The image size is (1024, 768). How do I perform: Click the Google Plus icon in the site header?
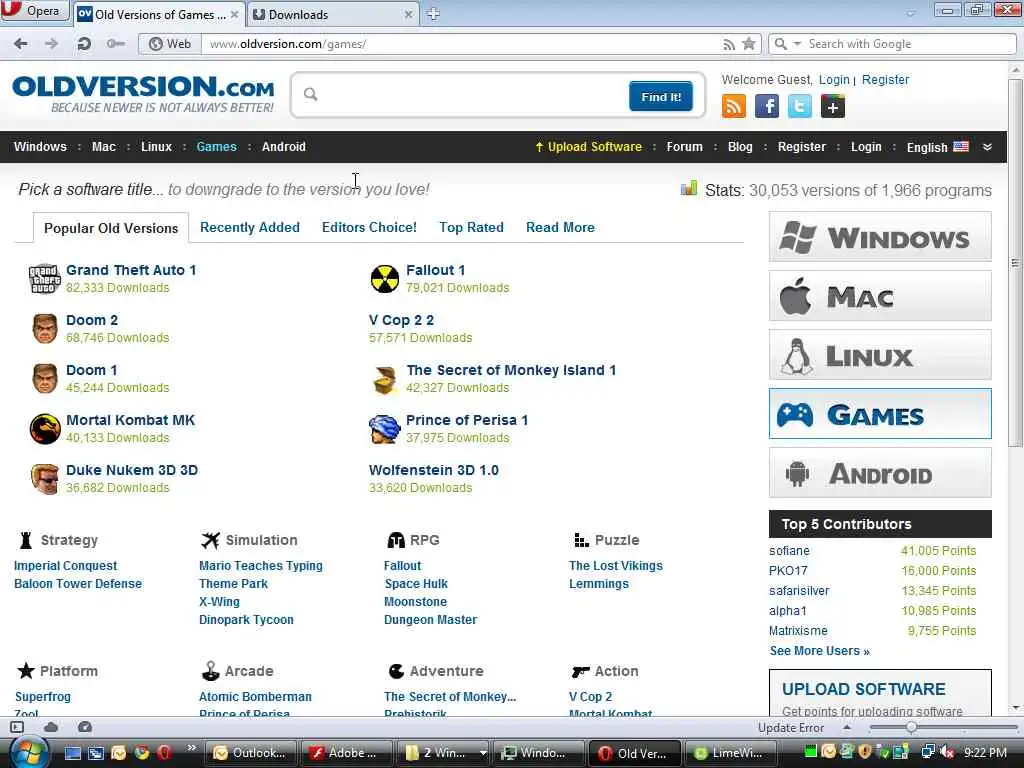coord(833,106)
